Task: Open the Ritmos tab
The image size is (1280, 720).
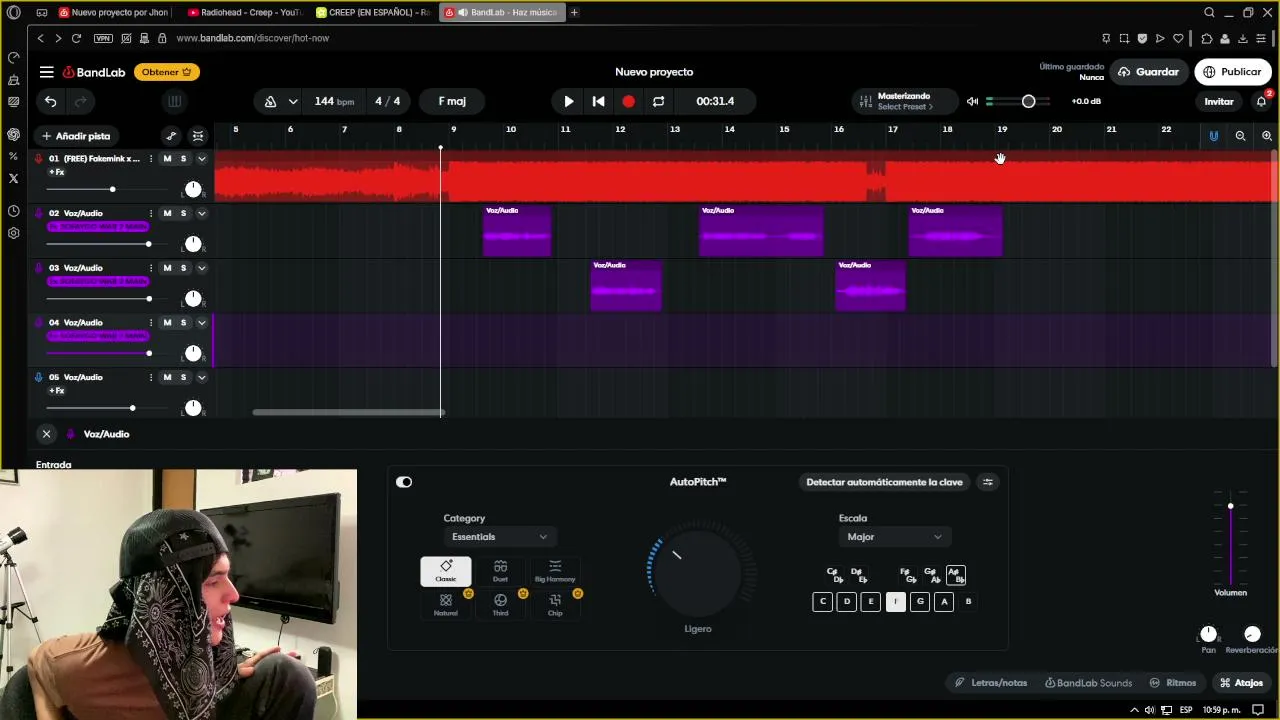Action: [x=1172, y=683]
